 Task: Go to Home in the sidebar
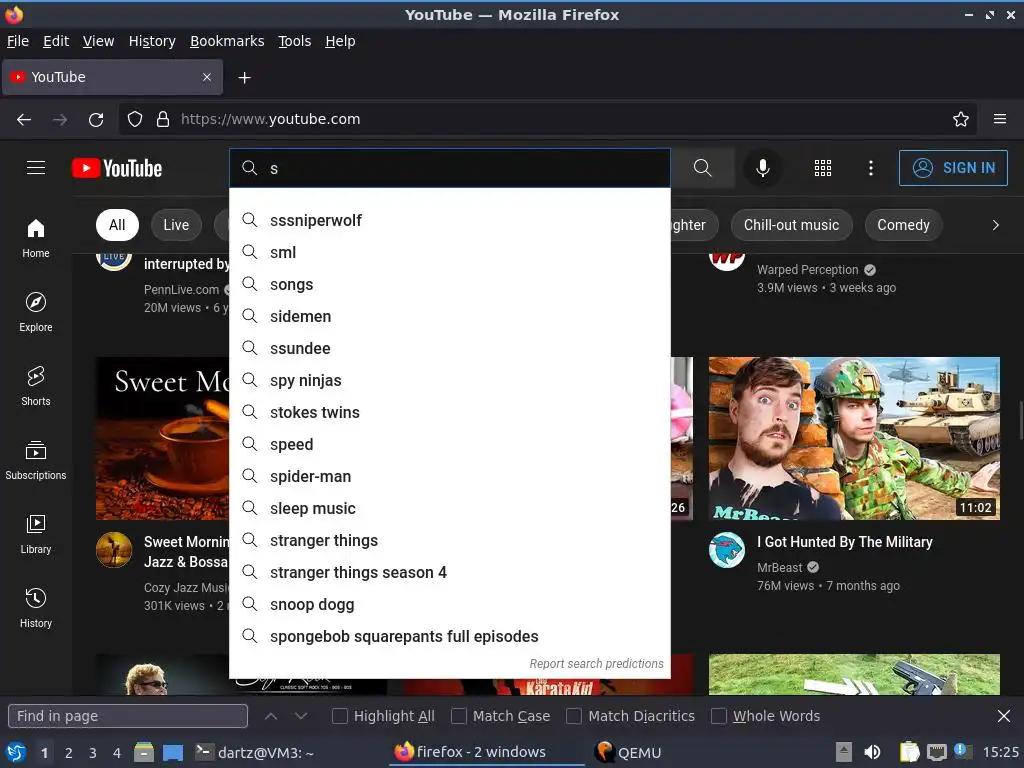coord(36,239)
